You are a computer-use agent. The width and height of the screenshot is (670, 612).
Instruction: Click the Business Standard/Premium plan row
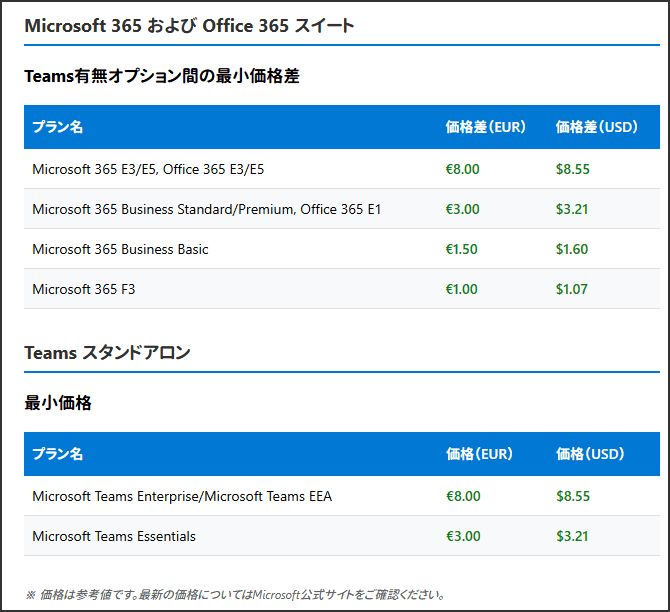pyautogui.click(x=206, y=209)
